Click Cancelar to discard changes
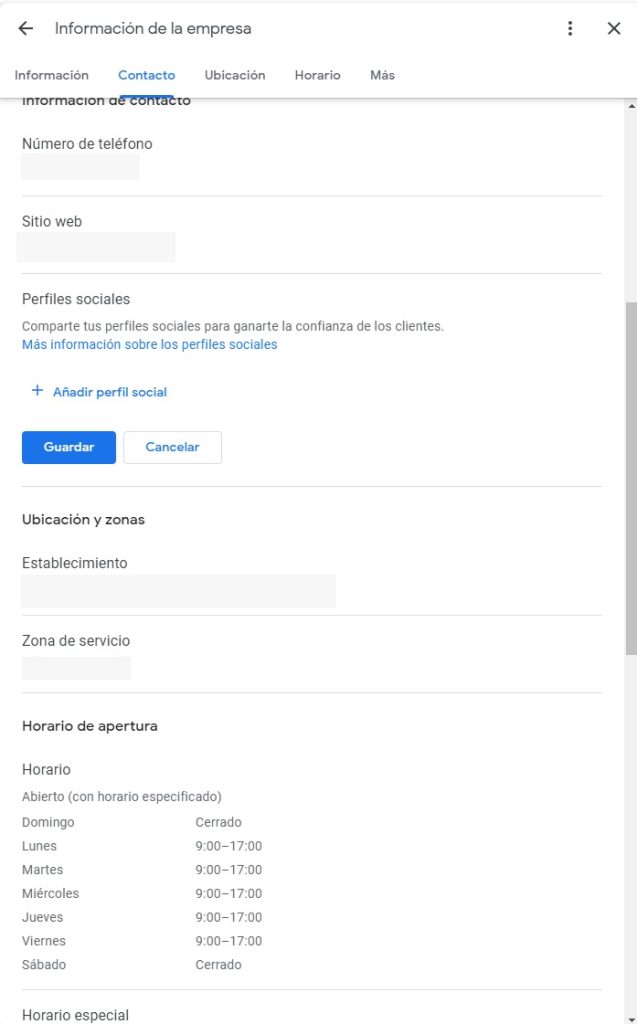The image size is (637, 1024). pyautogui.click(x=172, y=447)
